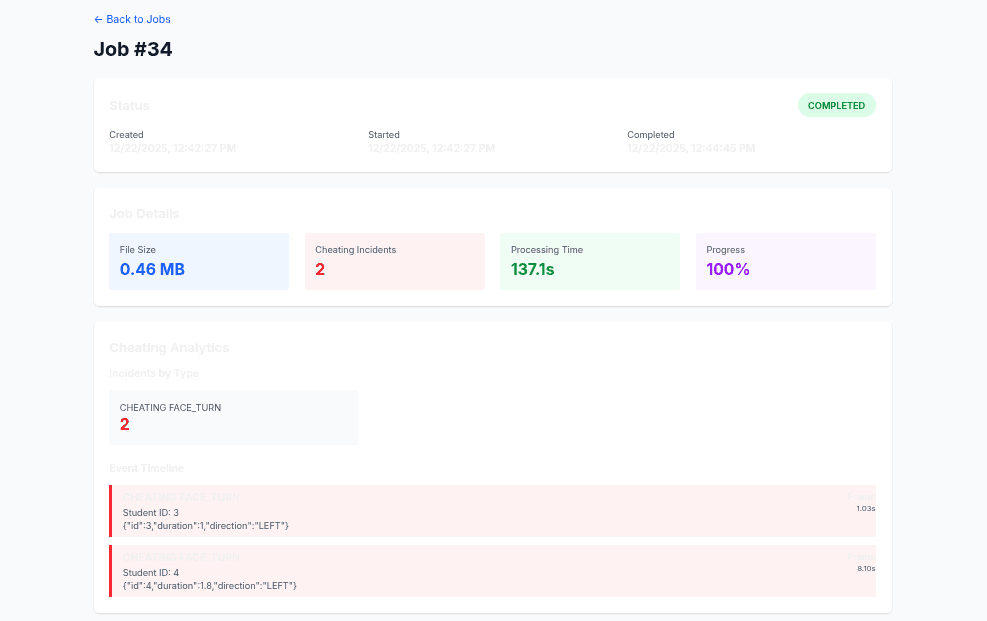
Task: Select Student ID: 4 in event timeline
Action: click(151, 573)
